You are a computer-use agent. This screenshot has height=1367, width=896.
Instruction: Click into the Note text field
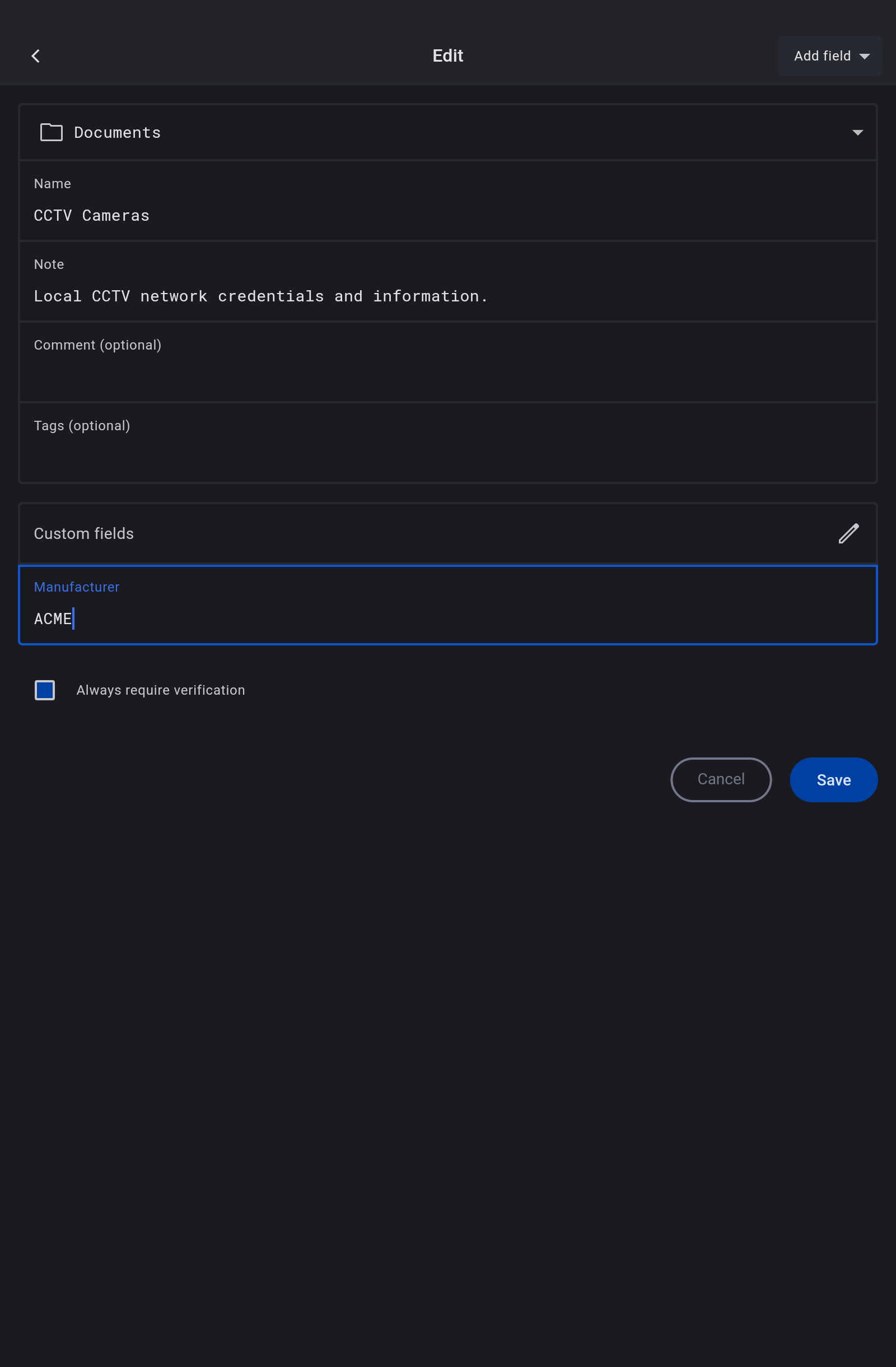pos(447,296)
